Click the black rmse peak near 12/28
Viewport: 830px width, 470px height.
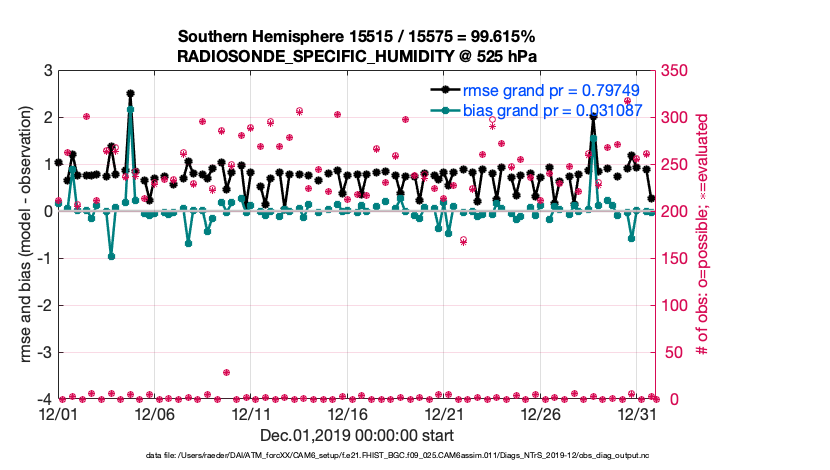[593, 116]
